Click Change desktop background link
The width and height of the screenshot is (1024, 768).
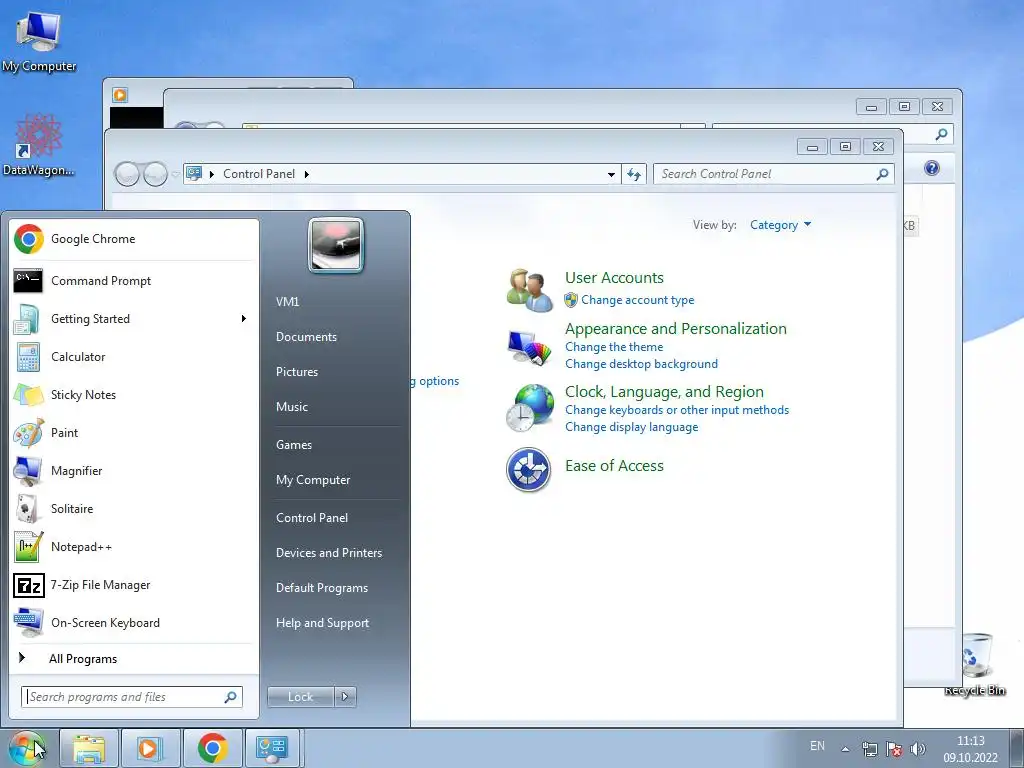tap(641, 364)
